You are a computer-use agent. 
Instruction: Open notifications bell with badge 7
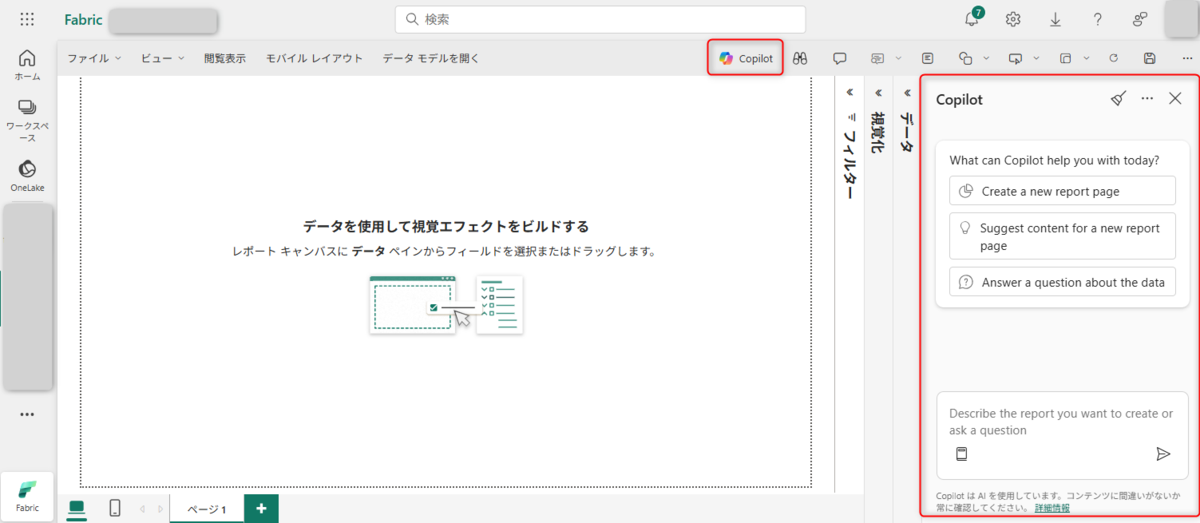972,19
